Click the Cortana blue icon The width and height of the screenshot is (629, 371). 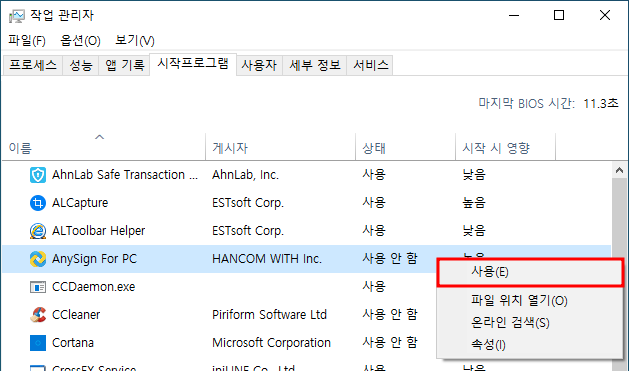pos(38,343)
